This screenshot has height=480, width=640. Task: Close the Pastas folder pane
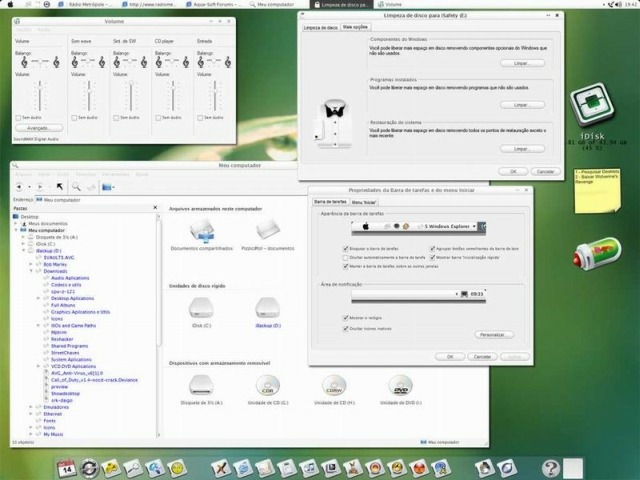155,208
